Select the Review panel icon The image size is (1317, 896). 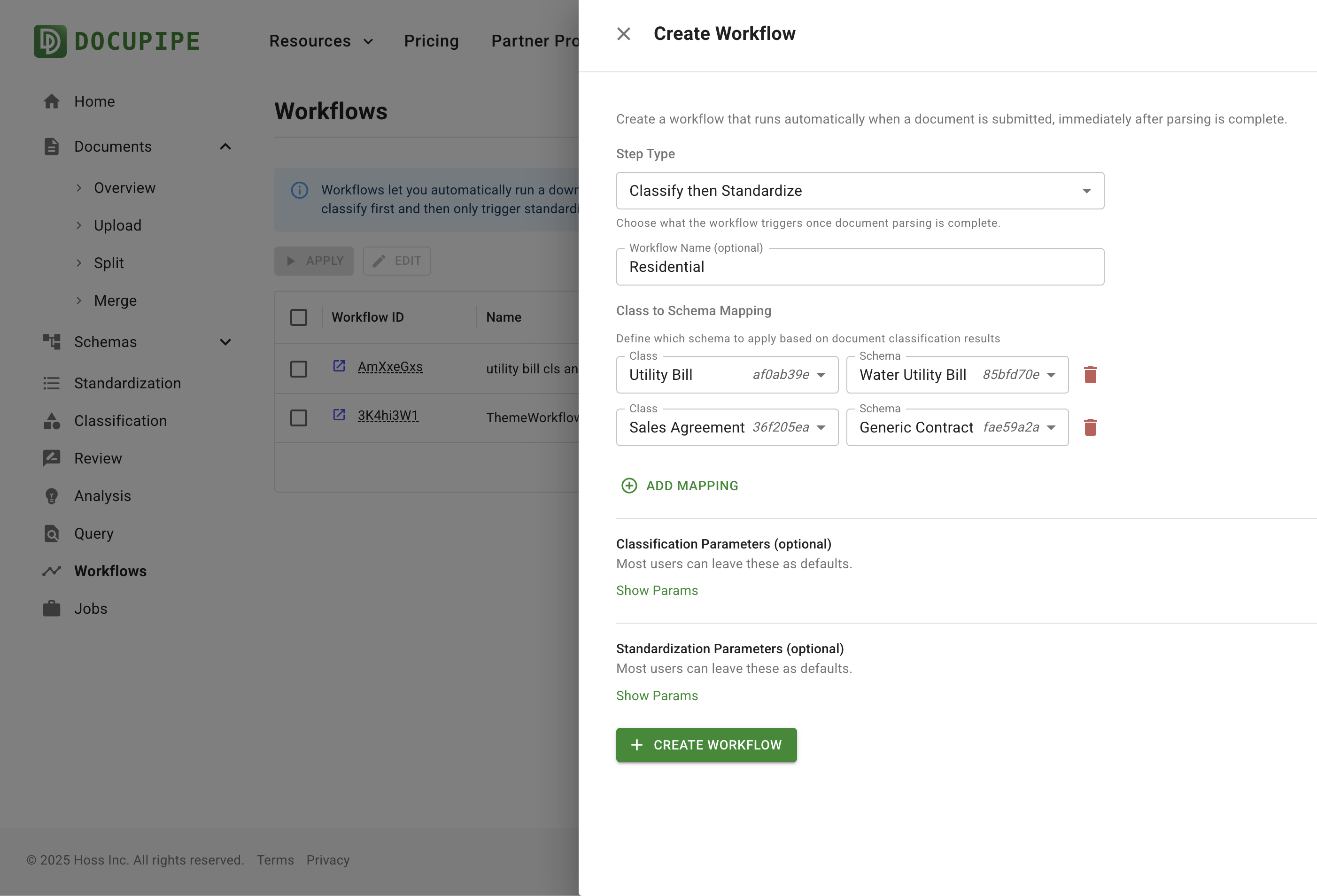tap(52, 458)
